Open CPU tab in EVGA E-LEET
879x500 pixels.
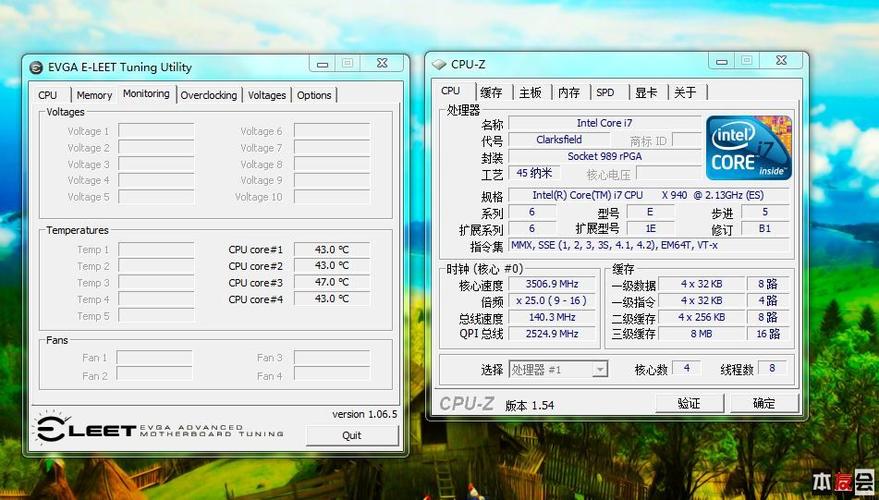[x=48, y=95]
